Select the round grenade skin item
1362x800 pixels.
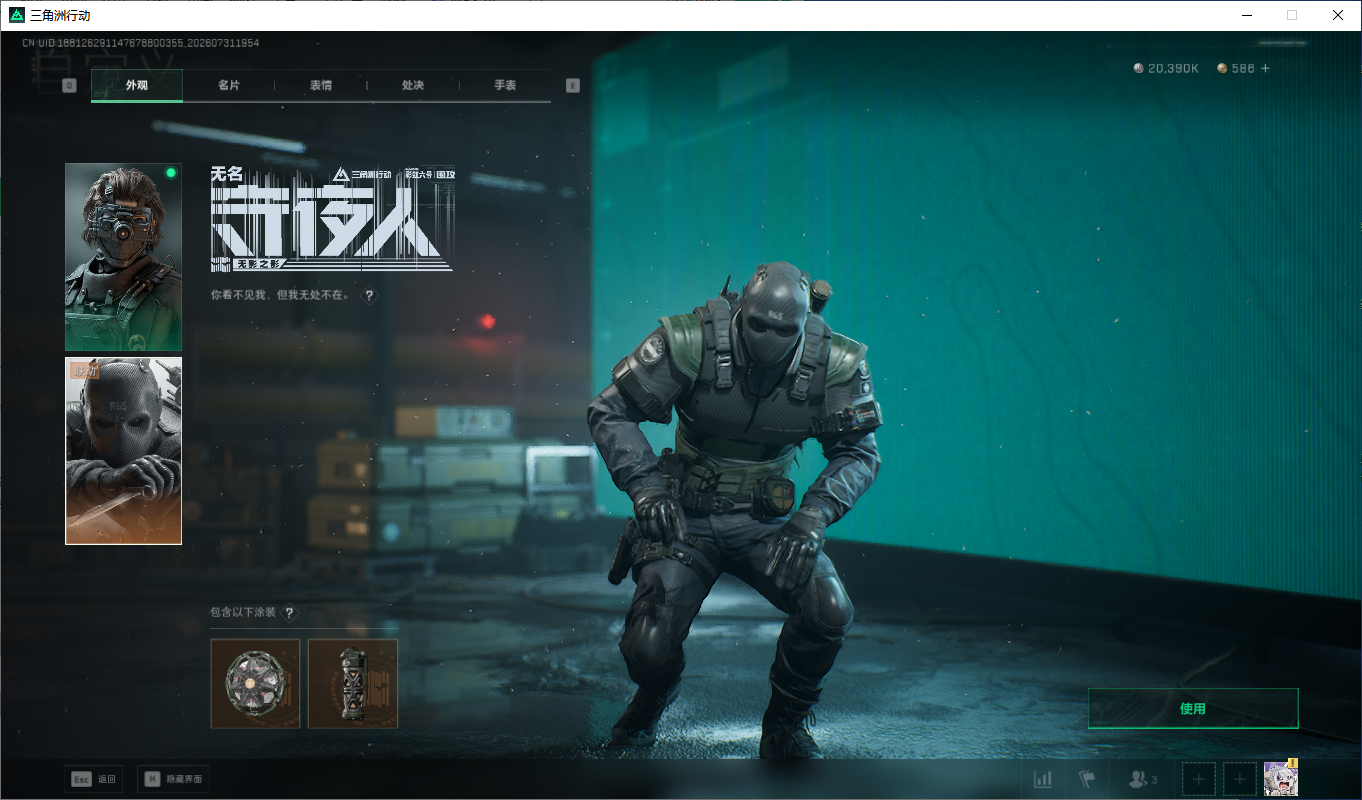coord(255,684)
